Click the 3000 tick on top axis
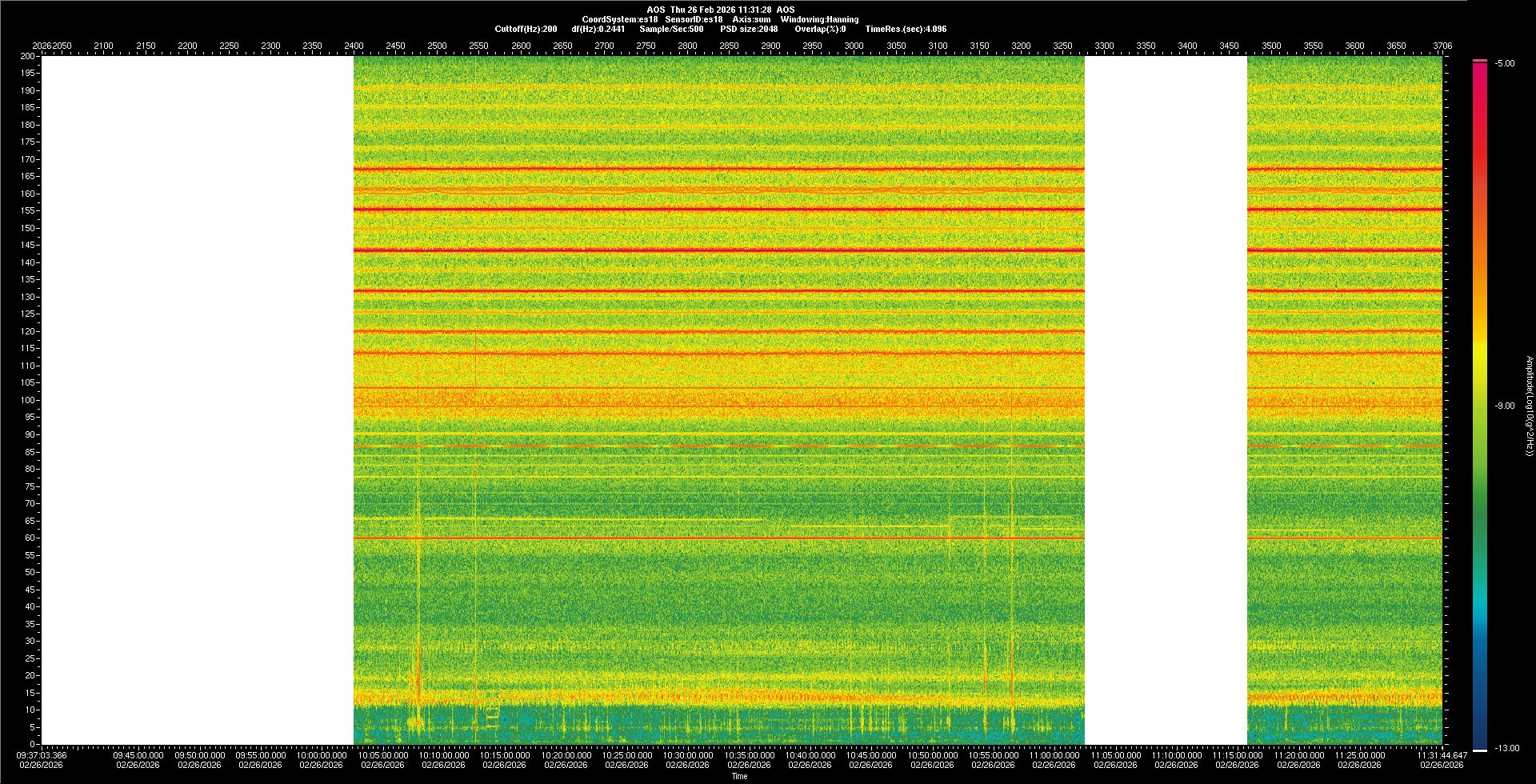Viewport: 1536px width, 784px height. pos(854,46)
